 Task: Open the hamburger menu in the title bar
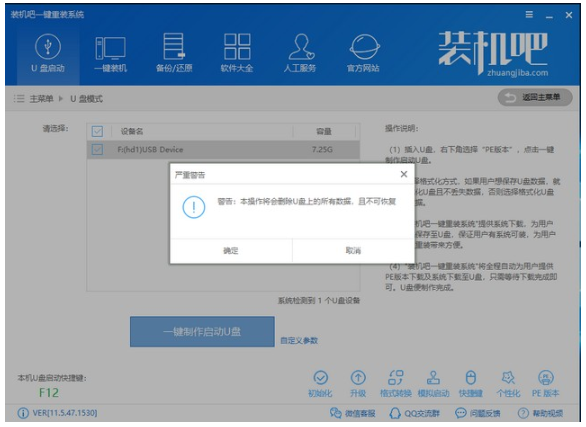pos(529,15)
